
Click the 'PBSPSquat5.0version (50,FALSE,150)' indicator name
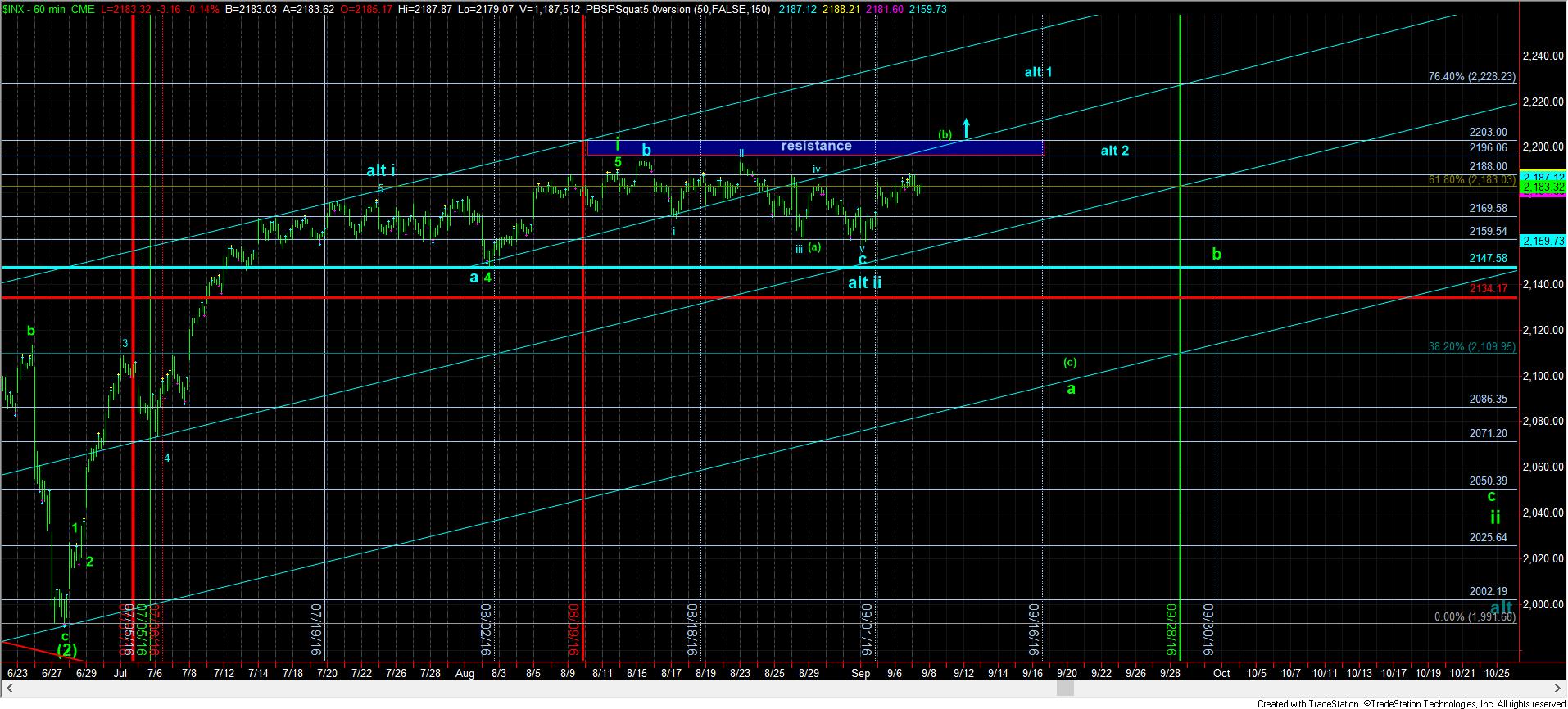click(x=679, y=9)
